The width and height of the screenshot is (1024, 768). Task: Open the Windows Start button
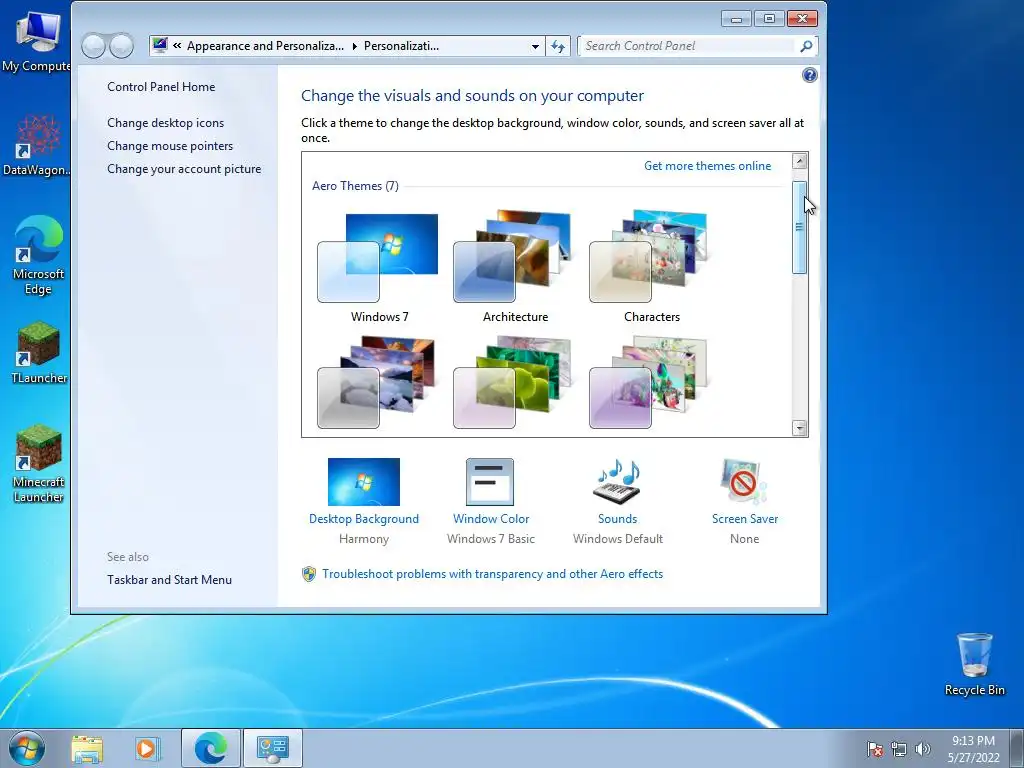coord(27,748)
